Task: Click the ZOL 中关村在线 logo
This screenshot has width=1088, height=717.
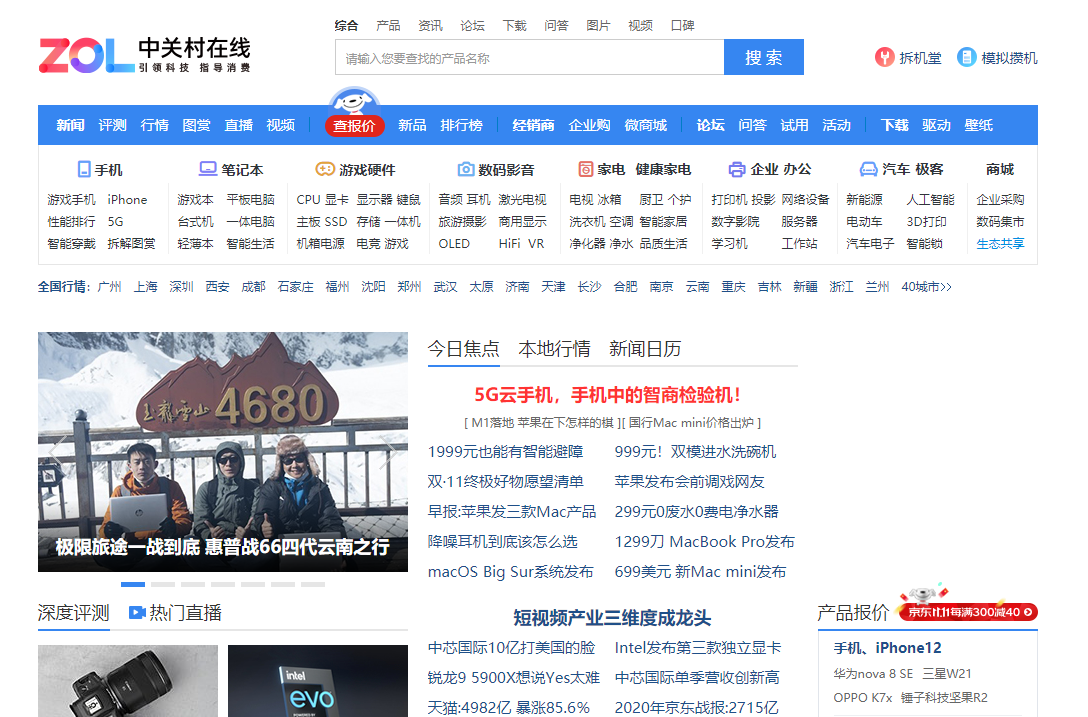Action: pyautogui.click(x=144, y=56)
